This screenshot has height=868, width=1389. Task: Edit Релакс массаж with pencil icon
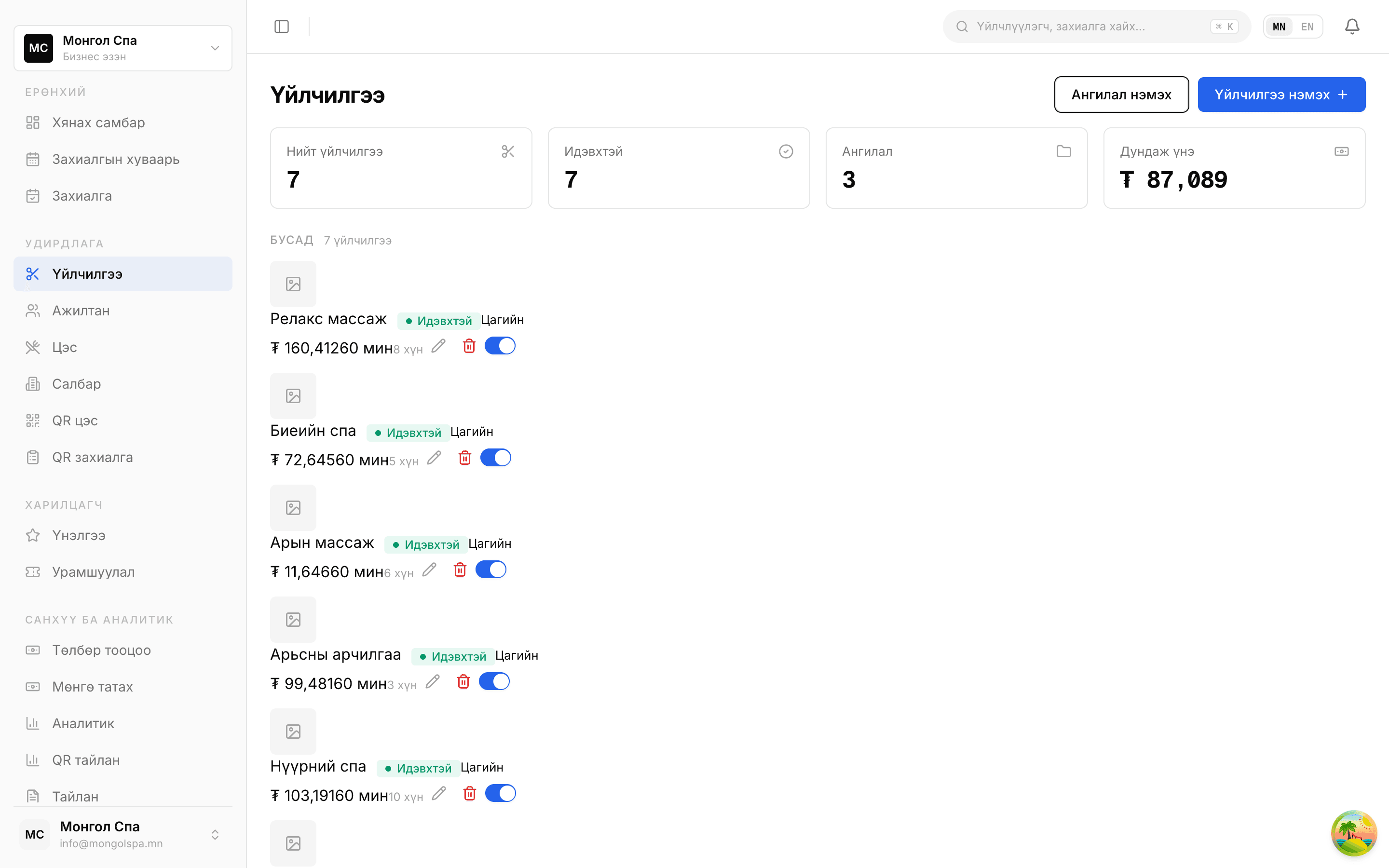pos(438,346)
